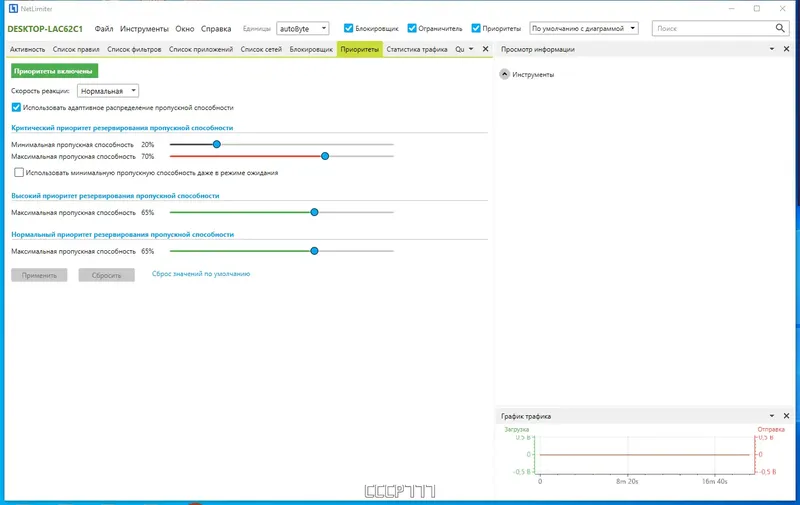Close the current tab with the X
The height and width of the screenshot is (505, 800).
(485, 49)
